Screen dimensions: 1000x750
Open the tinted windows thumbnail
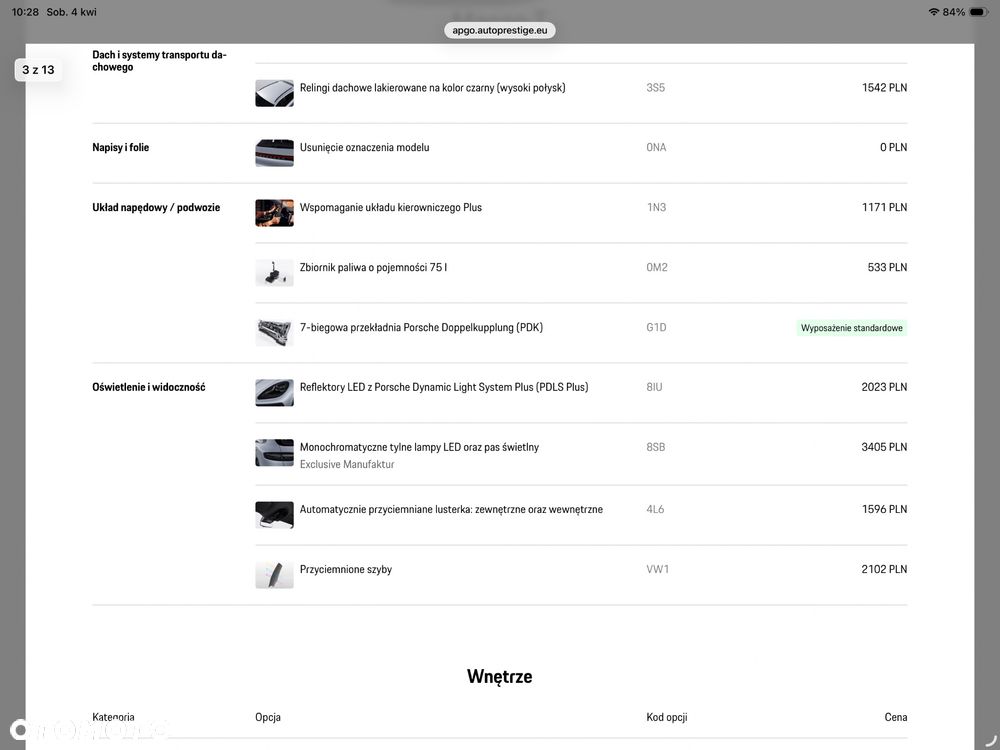click(x=274, y=575)
